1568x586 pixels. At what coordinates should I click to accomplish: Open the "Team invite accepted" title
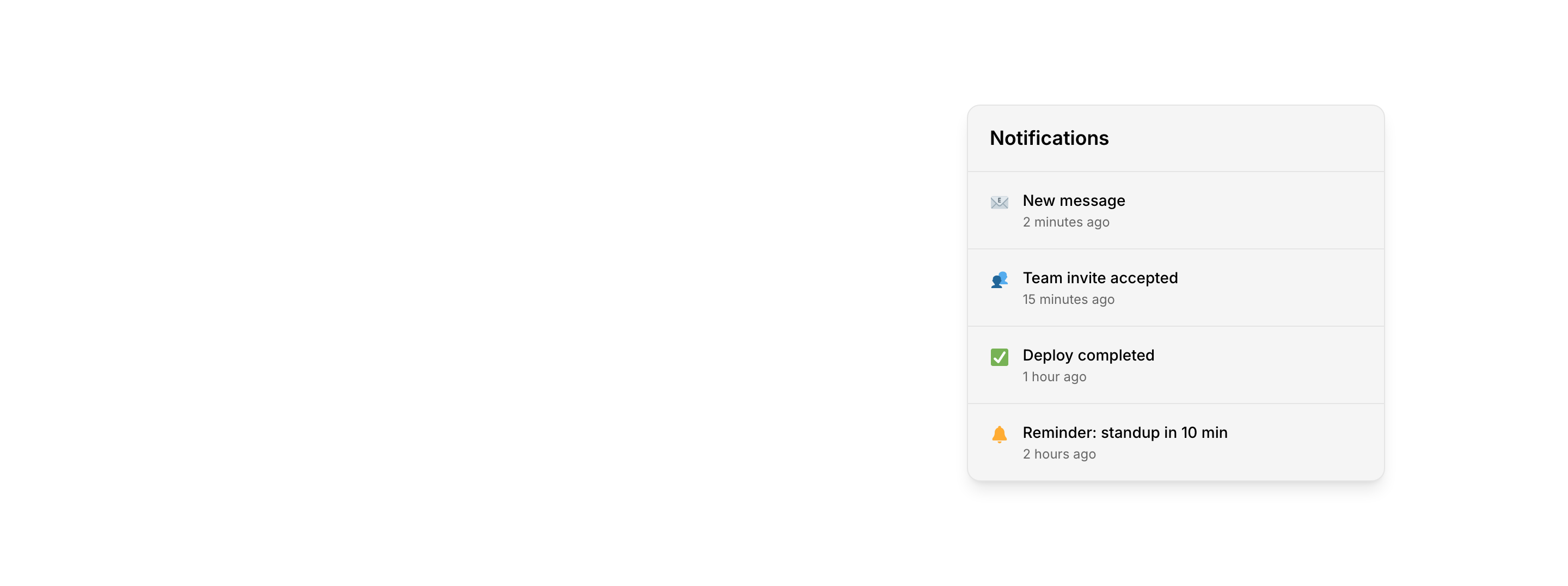pos(1099,278)
